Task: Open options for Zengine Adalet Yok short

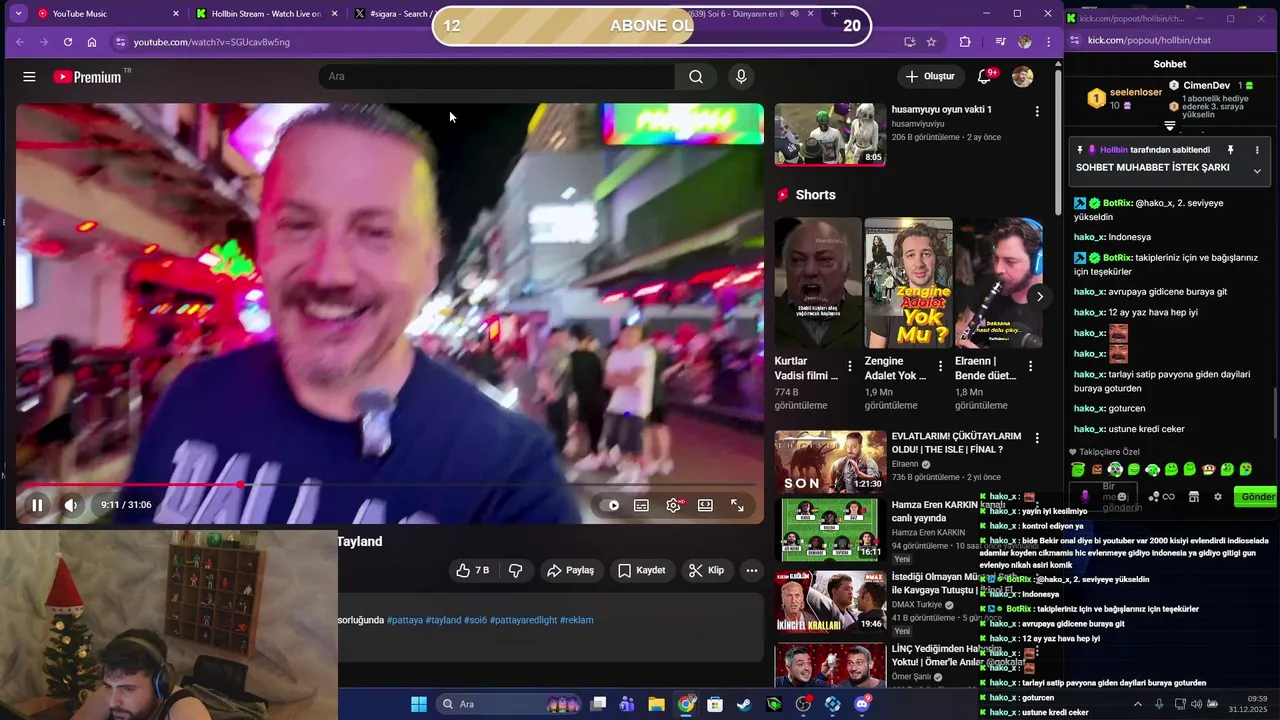Action: pyautogui.click(x=940, y=367)
